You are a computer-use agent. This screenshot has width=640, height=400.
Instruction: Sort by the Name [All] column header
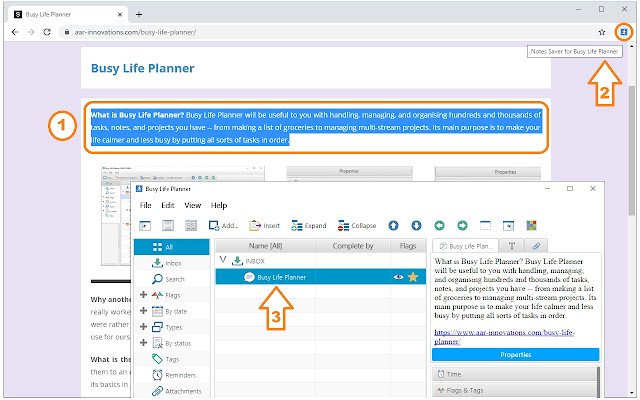[x=265, y=246]
